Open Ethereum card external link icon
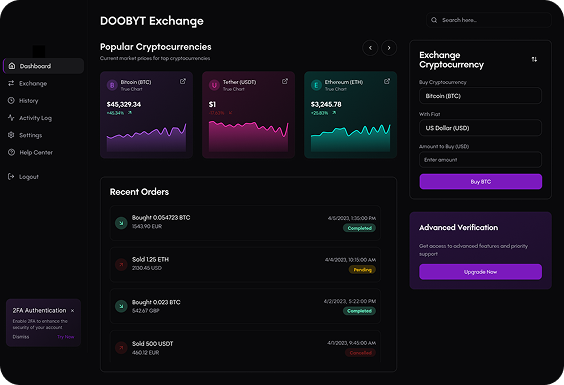Screen dimensions: 564x385 click(387, 81)
